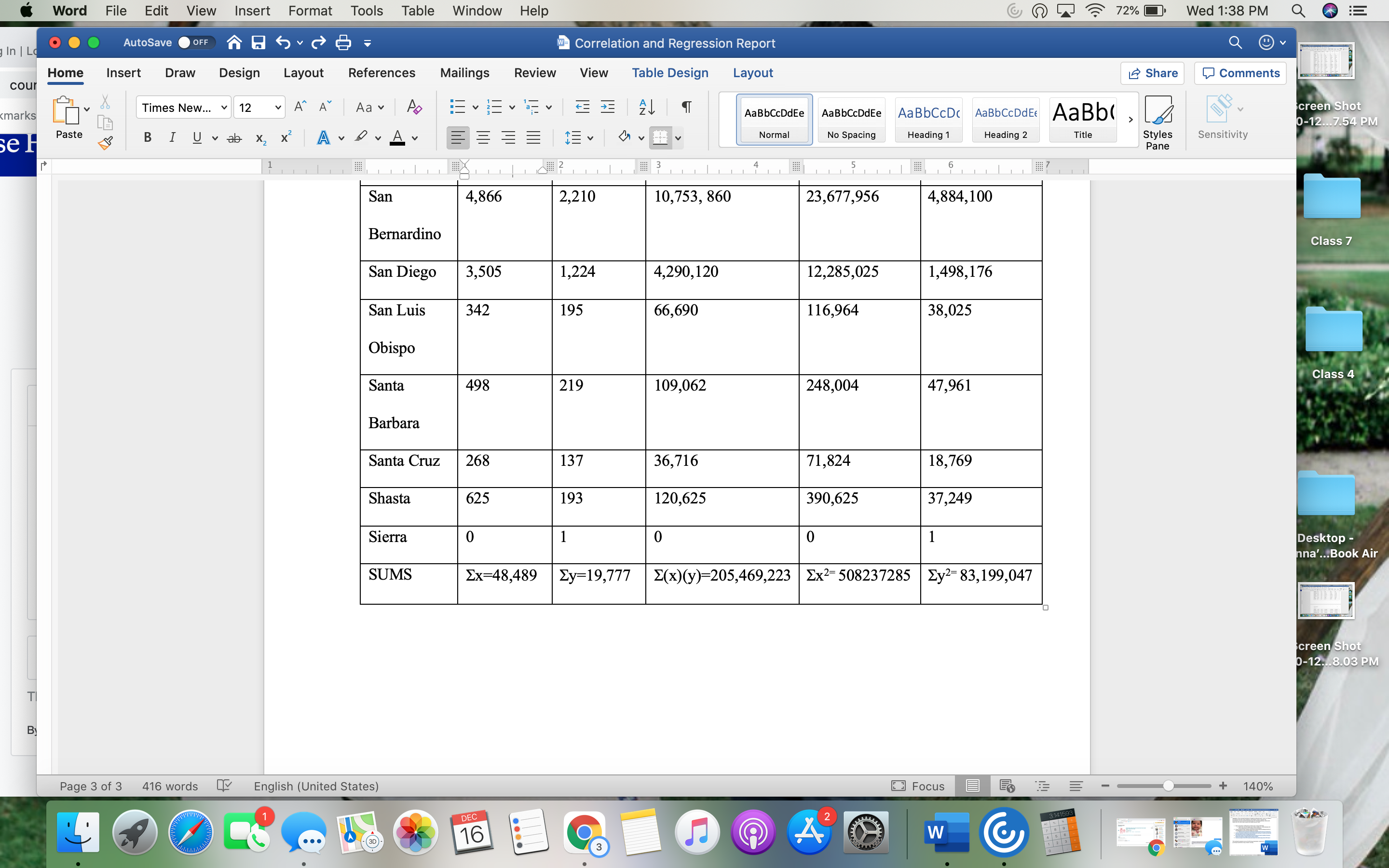Toggle the AutoSave switch

tap(195, 42)
